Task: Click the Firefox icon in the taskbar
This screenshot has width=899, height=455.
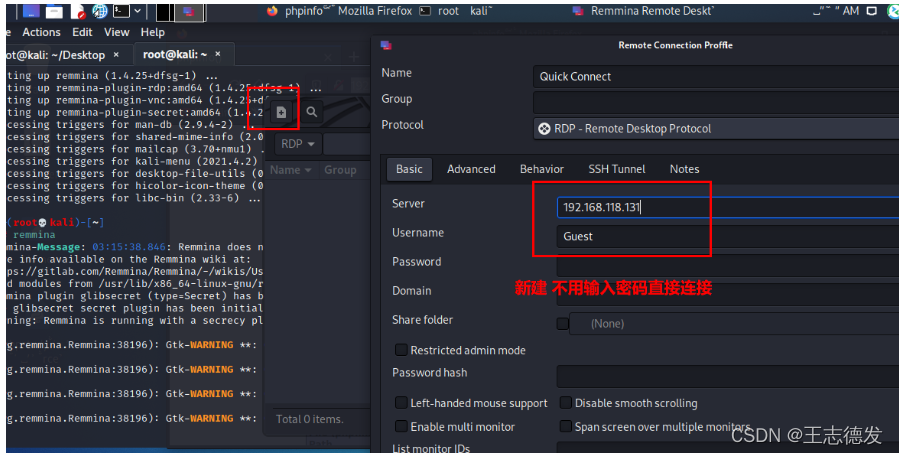Action: [x=272, y=11]
